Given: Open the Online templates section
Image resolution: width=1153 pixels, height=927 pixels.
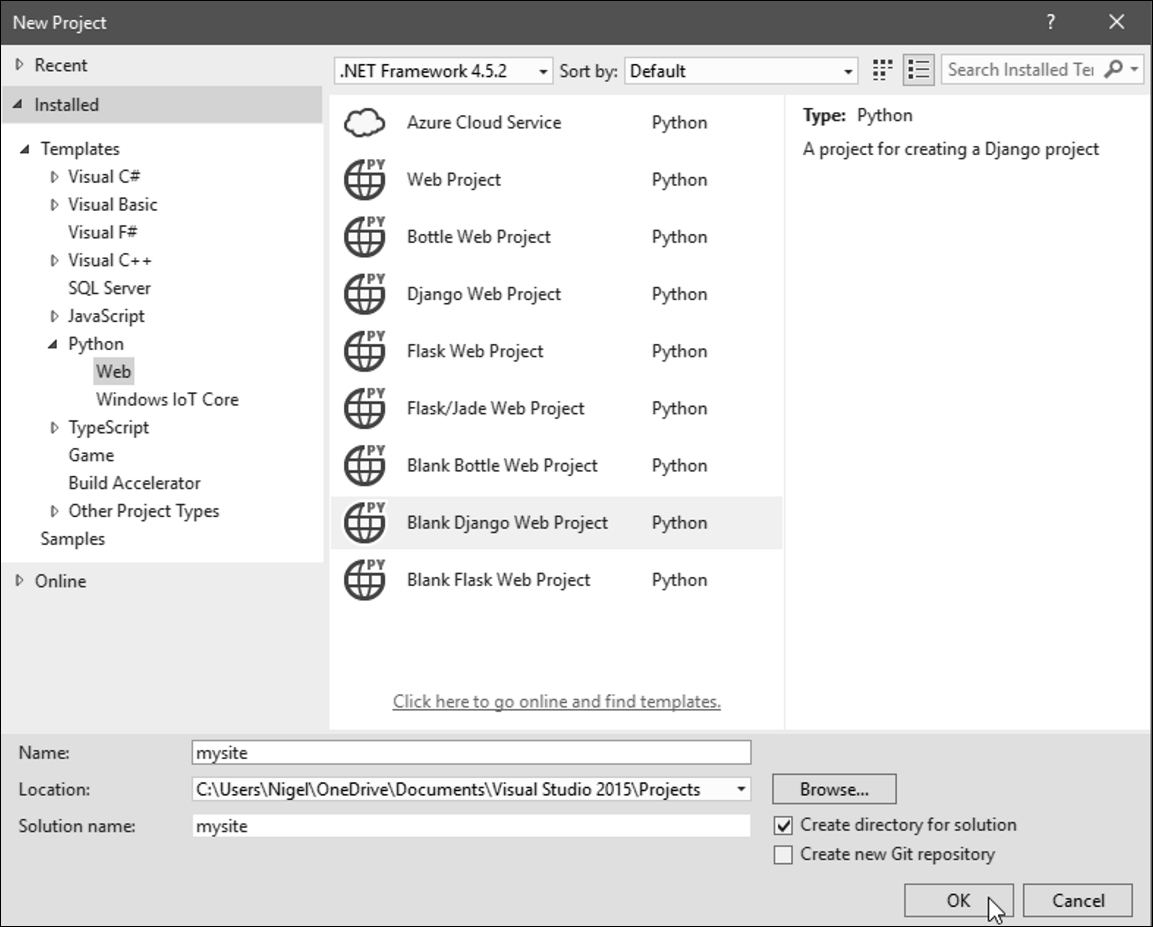Looking at the screenshot, I should coord(60,581).
